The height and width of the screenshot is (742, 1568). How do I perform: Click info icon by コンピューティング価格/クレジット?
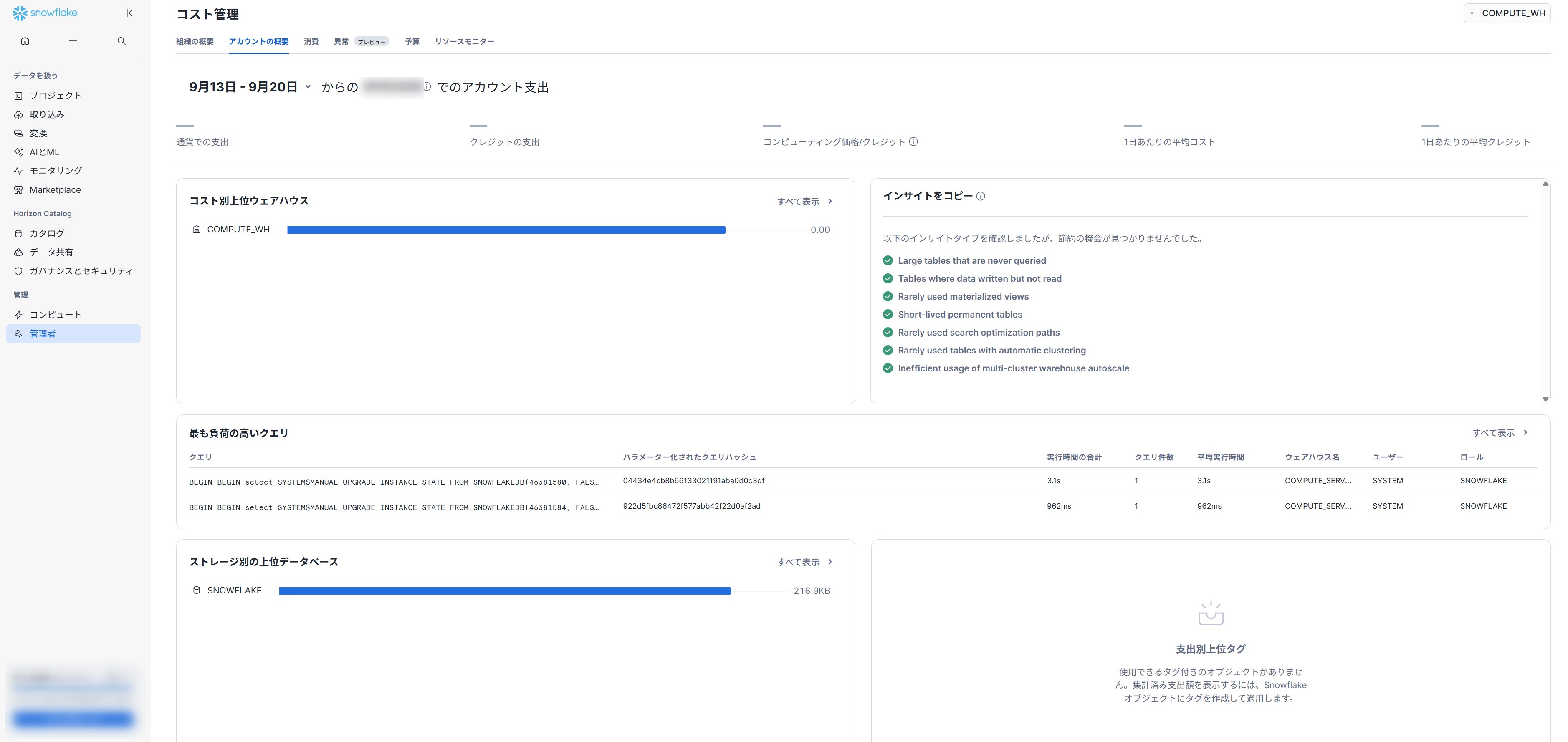914,142
